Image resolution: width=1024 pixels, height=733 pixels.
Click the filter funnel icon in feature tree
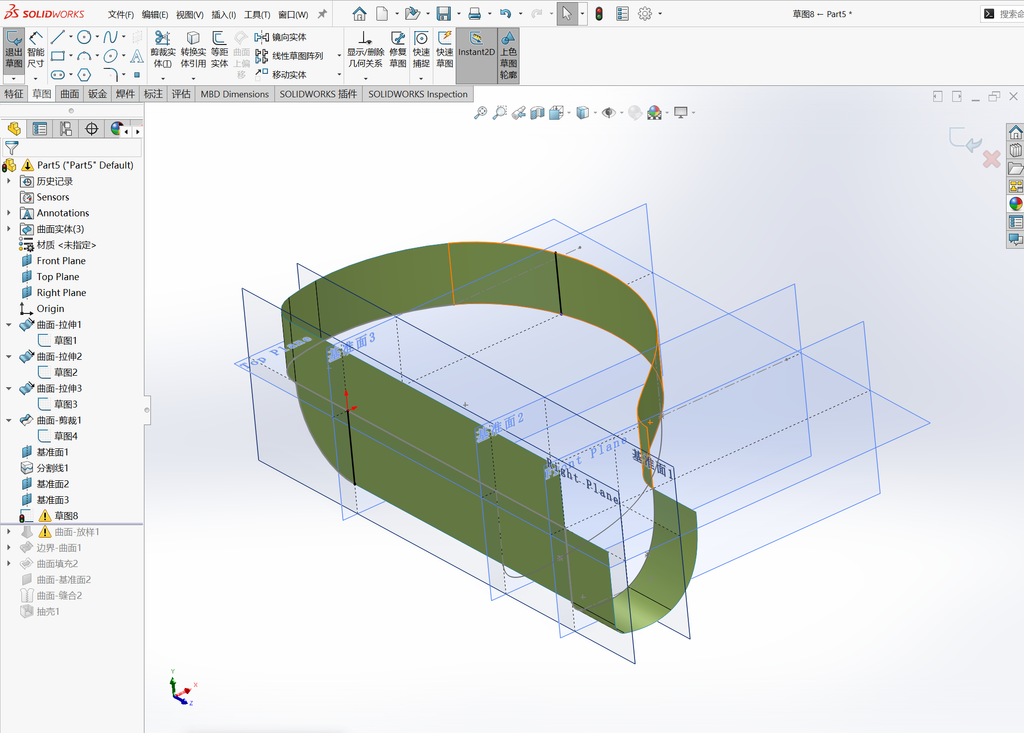tap(12, 148)
